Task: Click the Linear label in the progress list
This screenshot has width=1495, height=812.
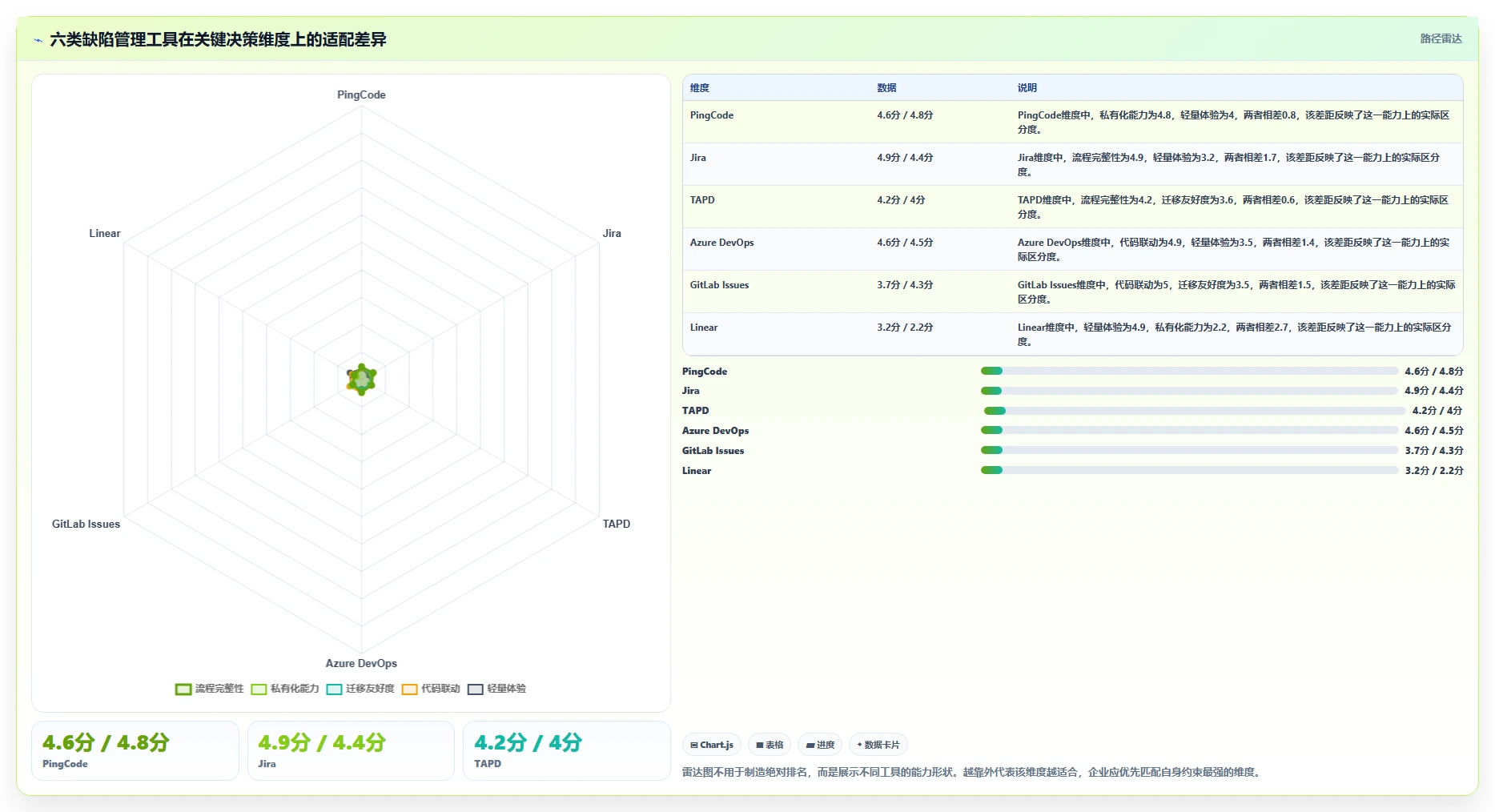Action: [x=697, y=471]
